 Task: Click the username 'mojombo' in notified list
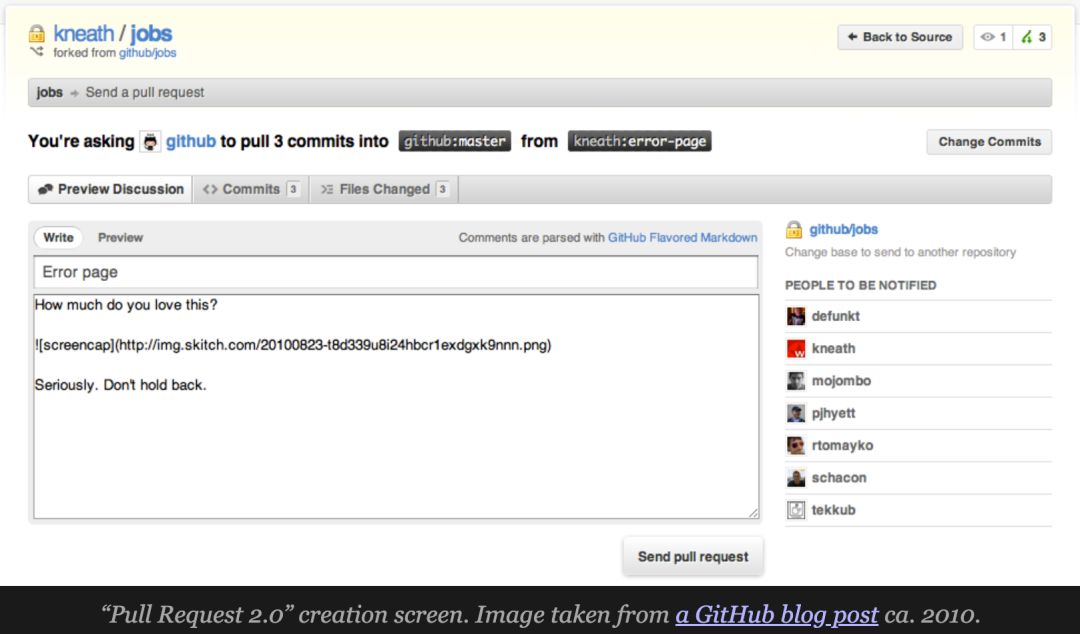(841, 381)
